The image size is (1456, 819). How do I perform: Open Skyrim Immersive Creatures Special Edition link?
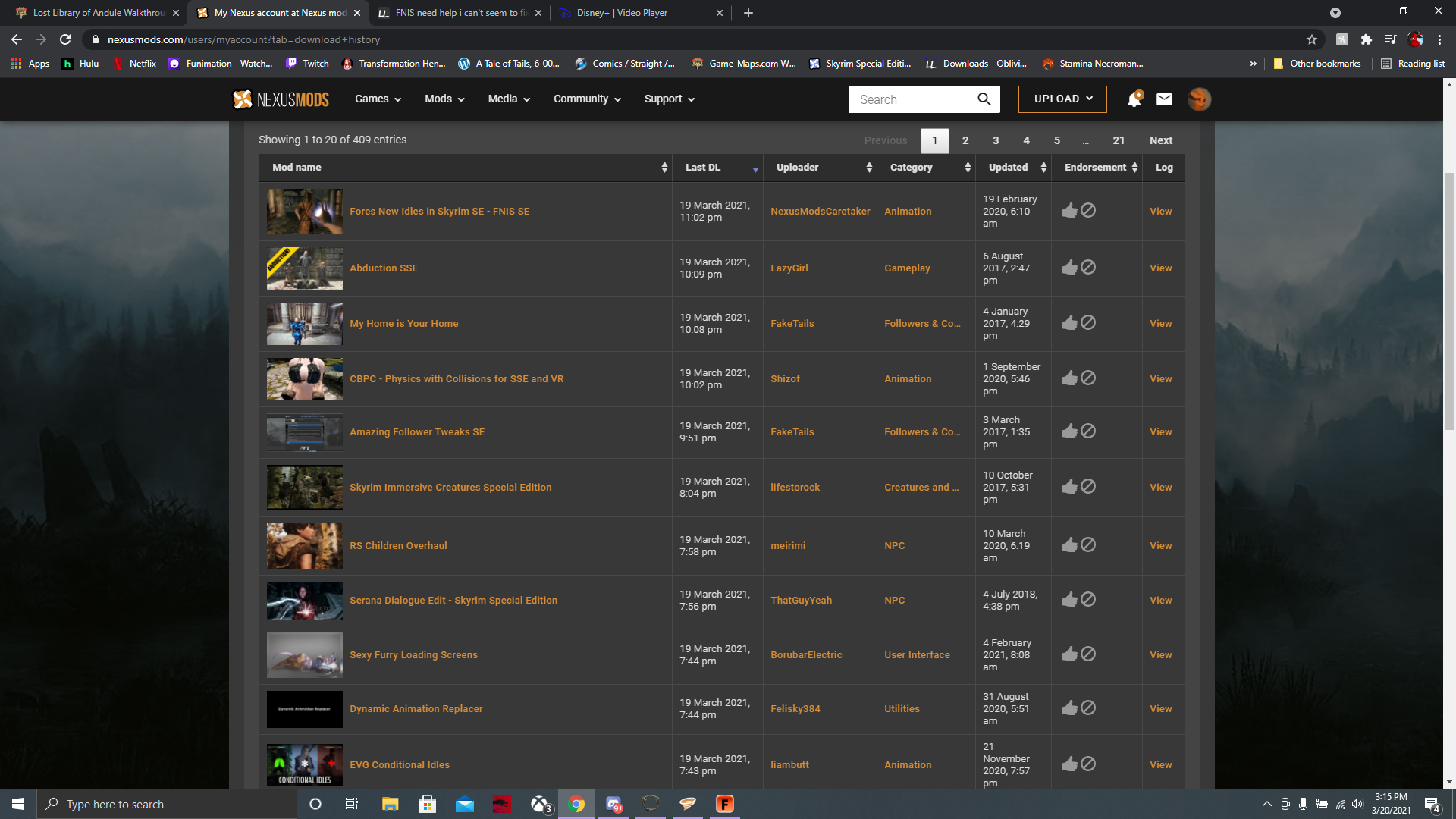pos(450,488)
